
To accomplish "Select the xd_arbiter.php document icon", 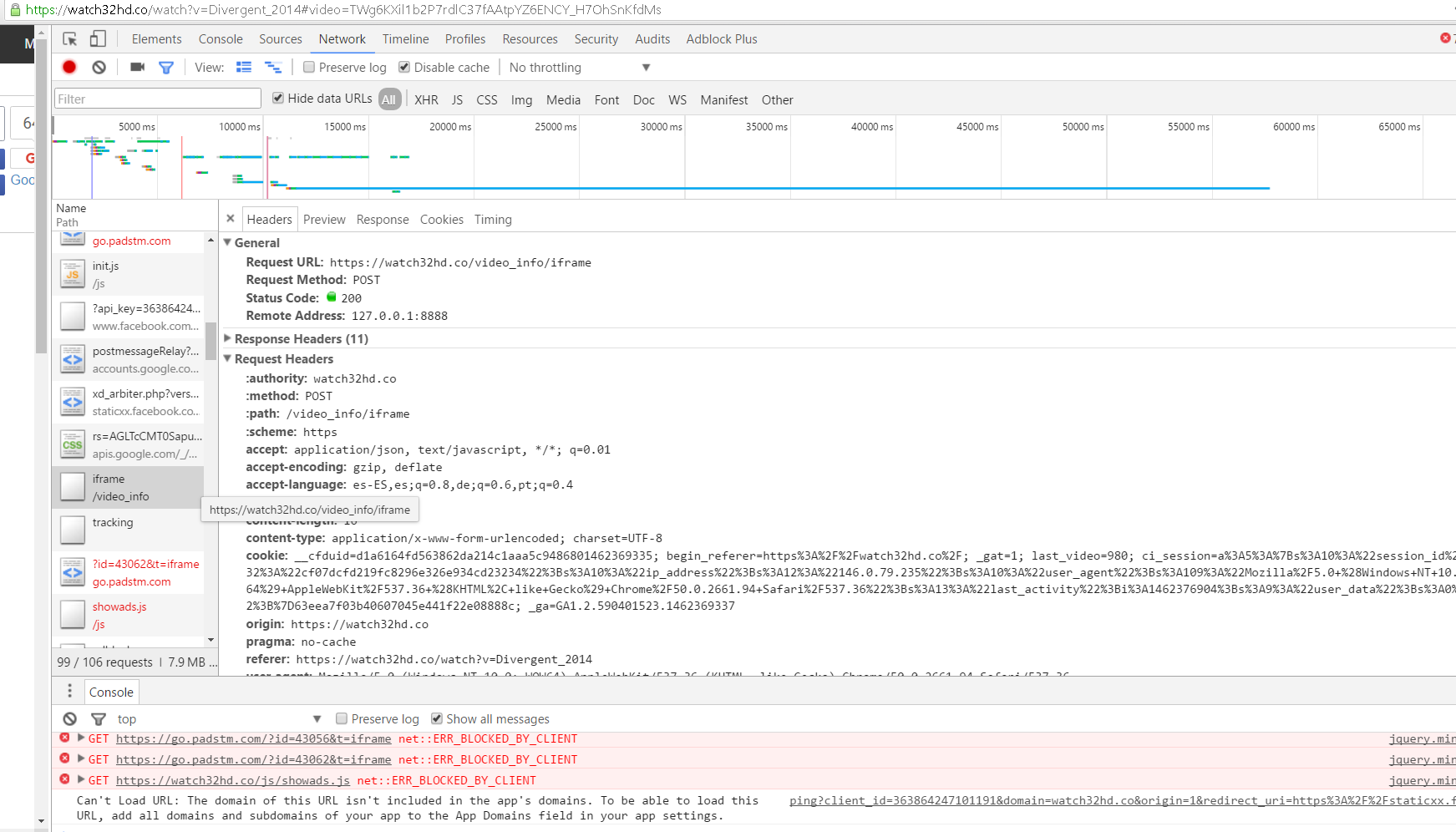I will (73, 402).
